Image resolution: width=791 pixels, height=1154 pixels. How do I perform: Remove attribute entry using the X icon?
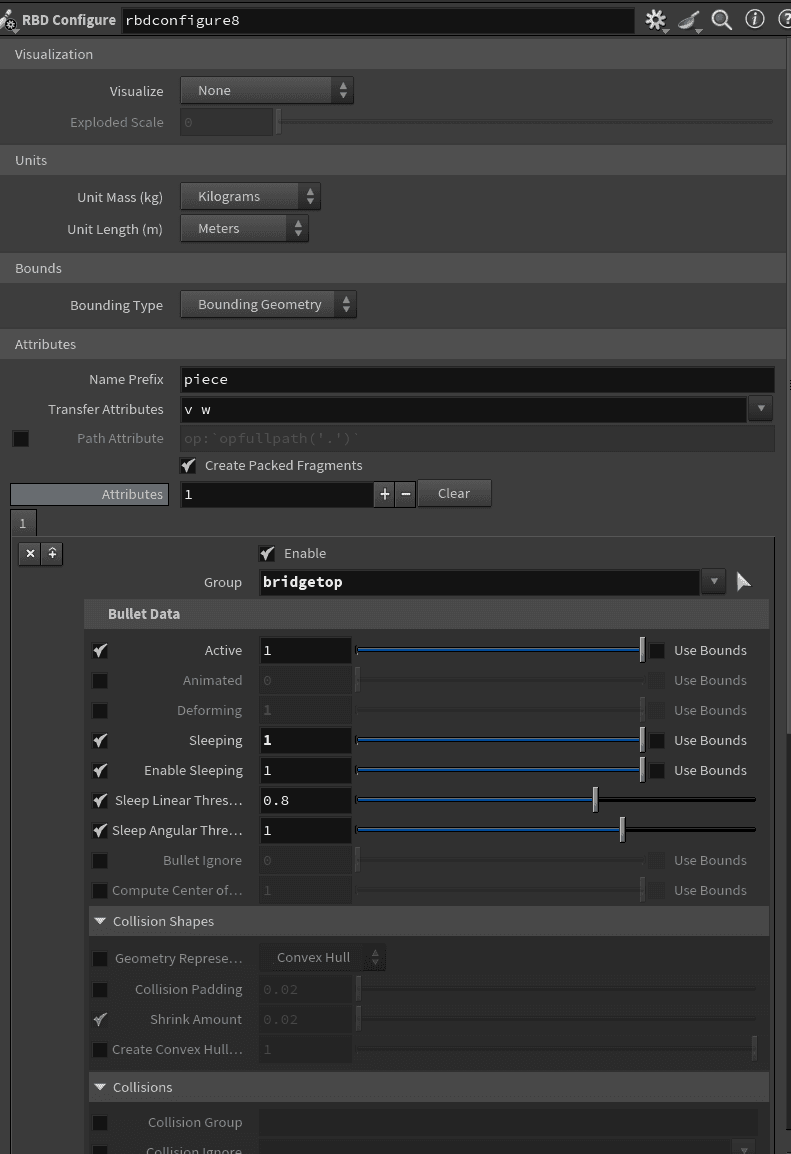[x=29, y=553]
